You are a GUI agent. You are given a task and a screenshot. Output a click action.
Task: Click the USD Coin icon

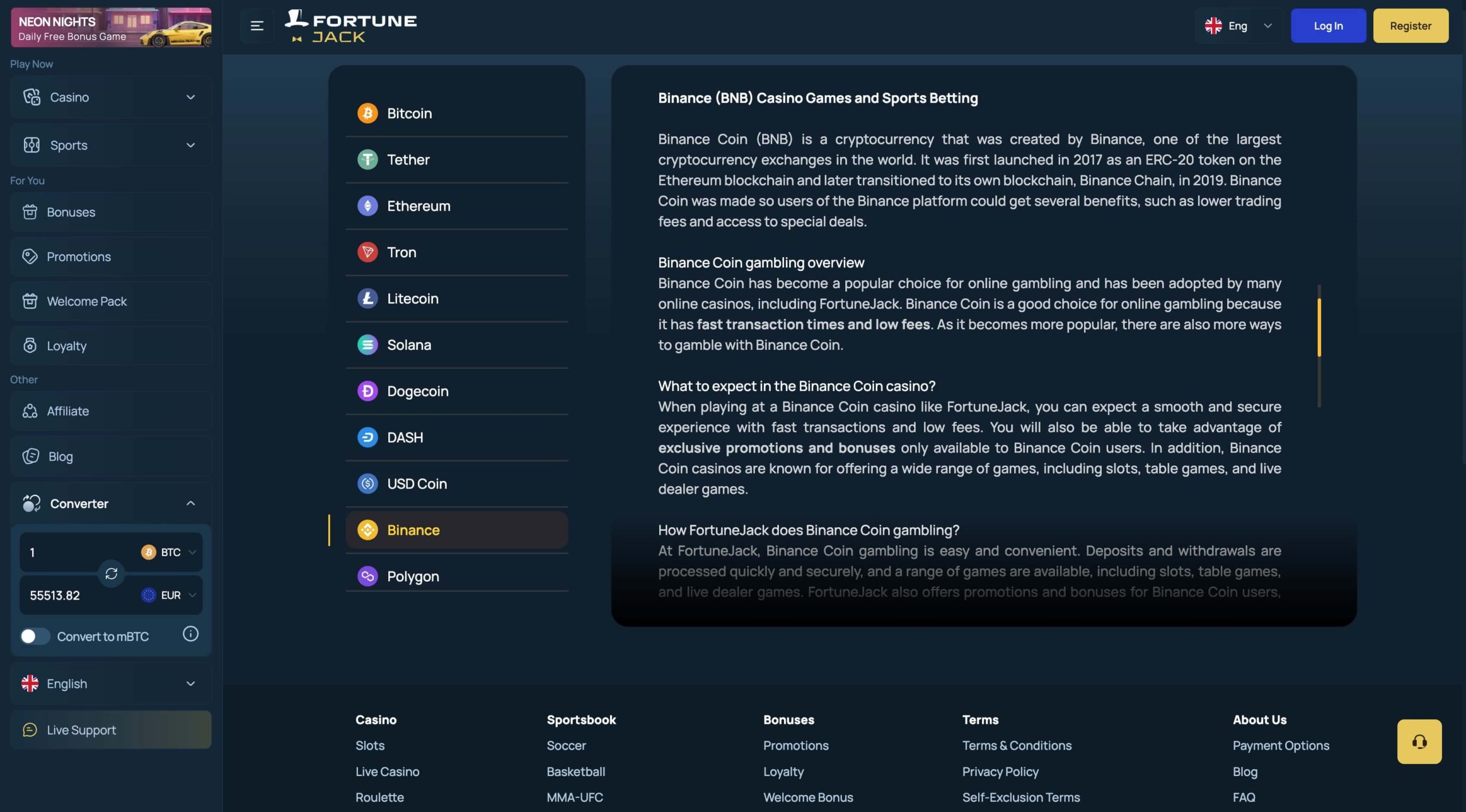pos(368,484)
